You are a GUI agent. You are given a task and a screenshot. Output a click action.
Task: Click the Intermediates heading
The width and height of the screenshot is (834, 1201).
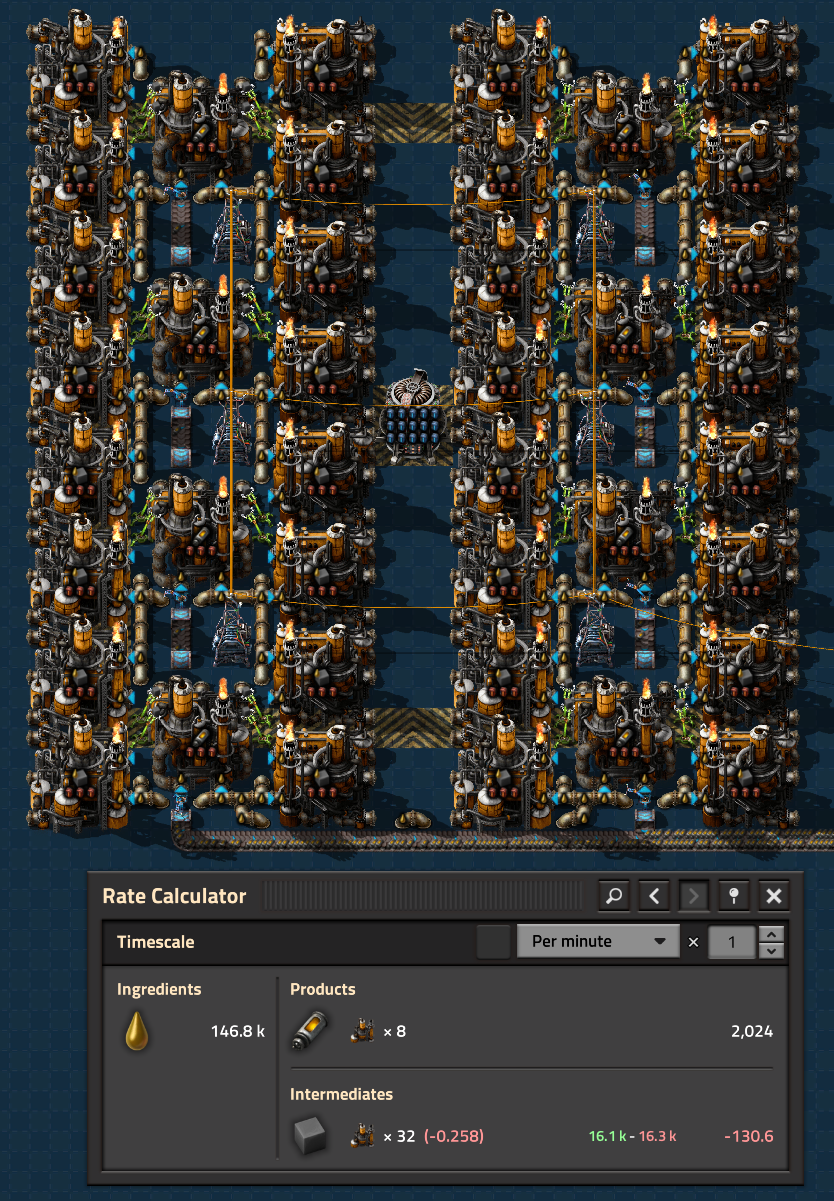[x=341, y=1094]
